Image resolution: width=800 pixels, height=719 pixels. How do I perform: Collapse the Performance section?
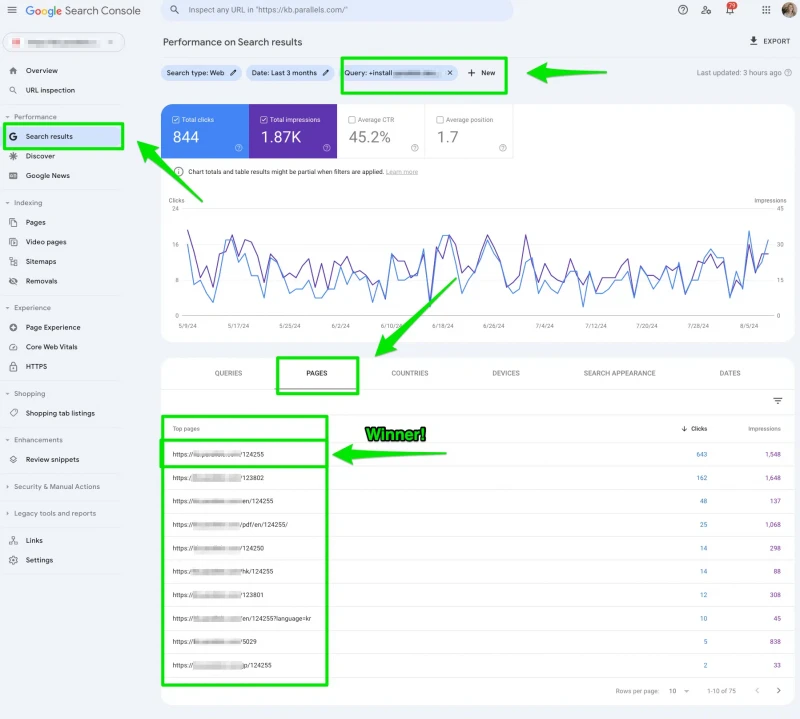coord(7,117)
